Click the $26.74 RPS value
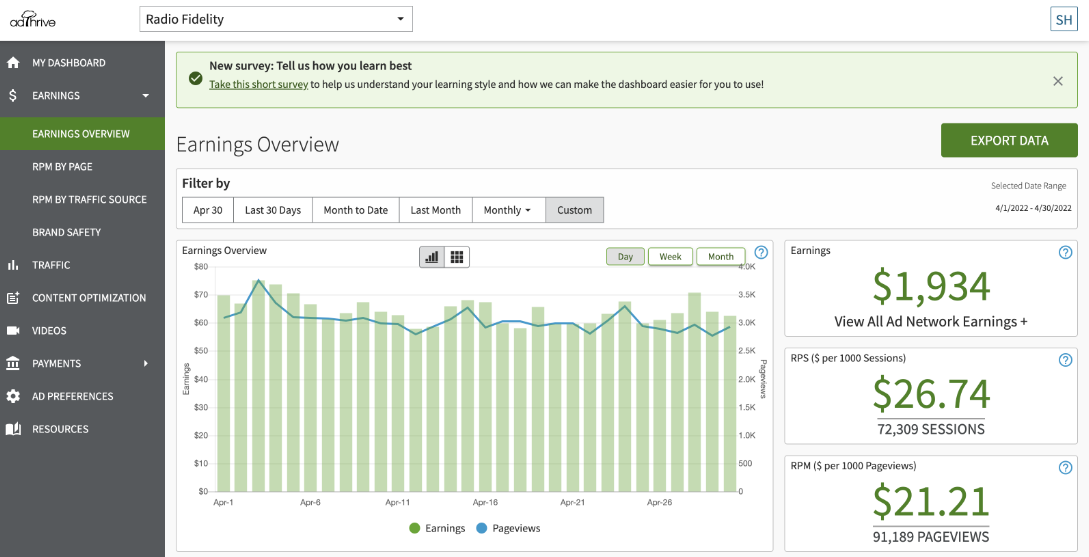Screen dimensions: 1089x557 931,393
